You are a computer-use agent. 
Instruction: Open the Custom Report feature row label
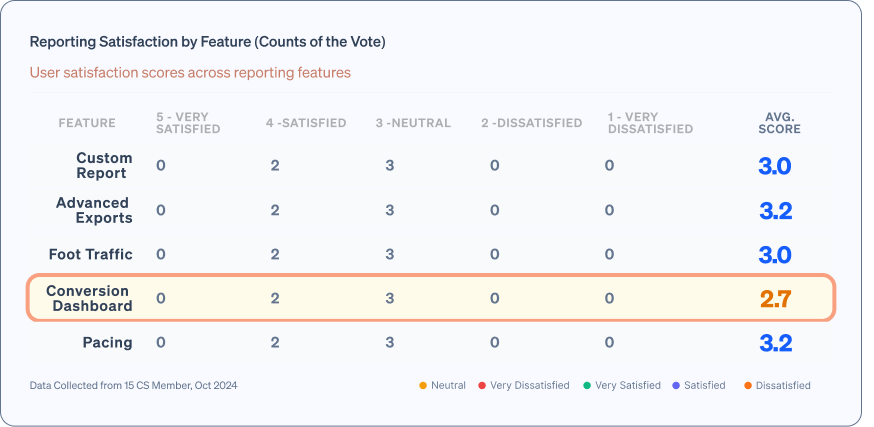coord(104,166)
